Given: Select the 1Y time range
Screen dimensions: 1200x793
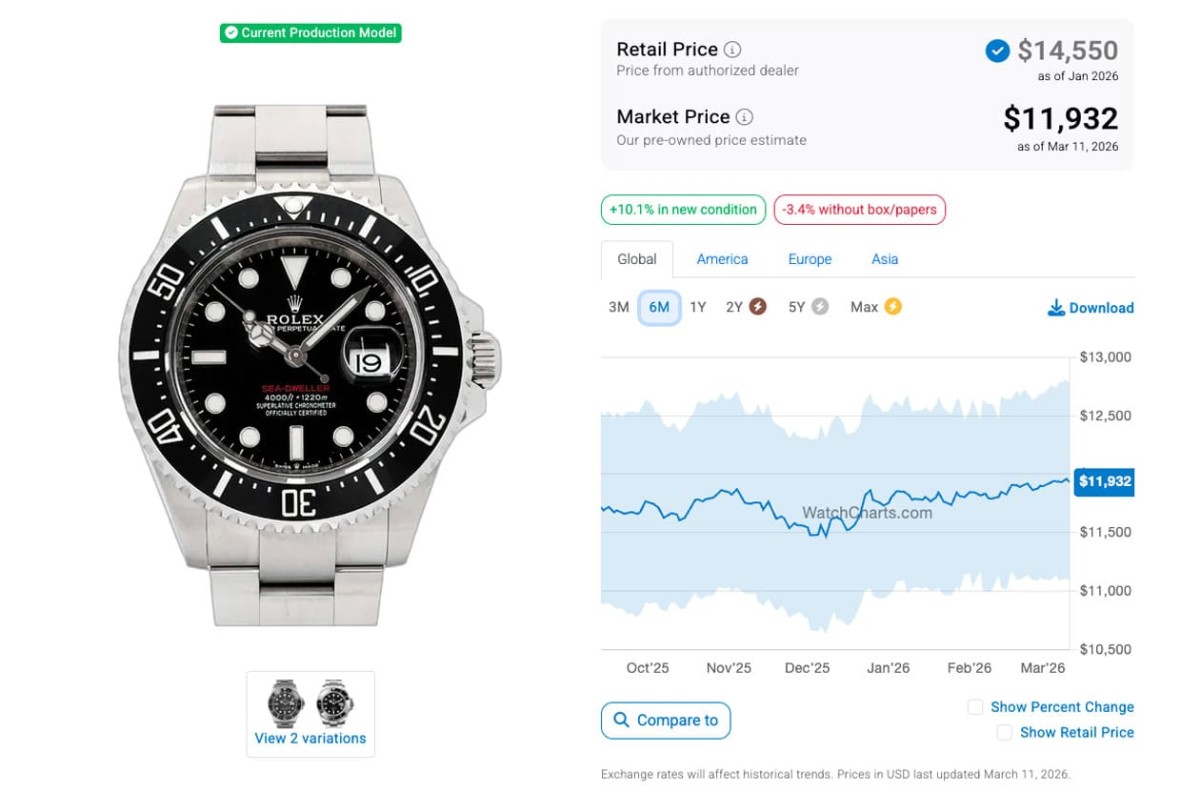Looking at the screenshot, I should coord(698,307).
